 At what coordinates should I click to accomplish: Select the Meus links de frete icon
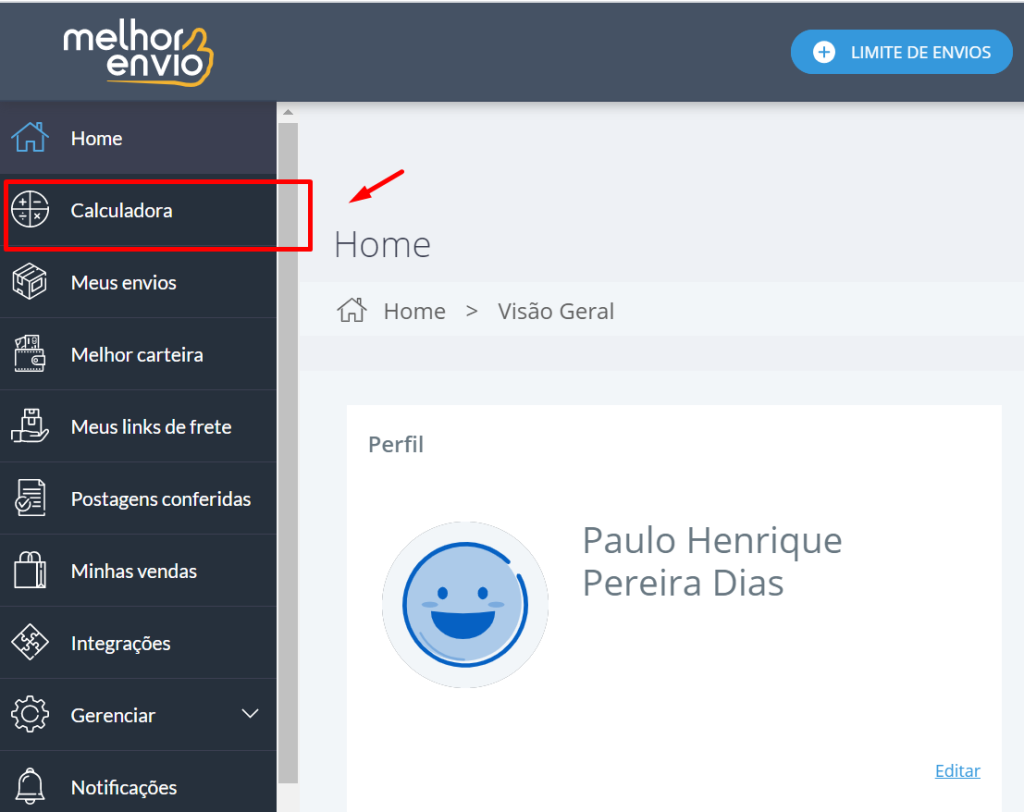(x=31, y=426)
